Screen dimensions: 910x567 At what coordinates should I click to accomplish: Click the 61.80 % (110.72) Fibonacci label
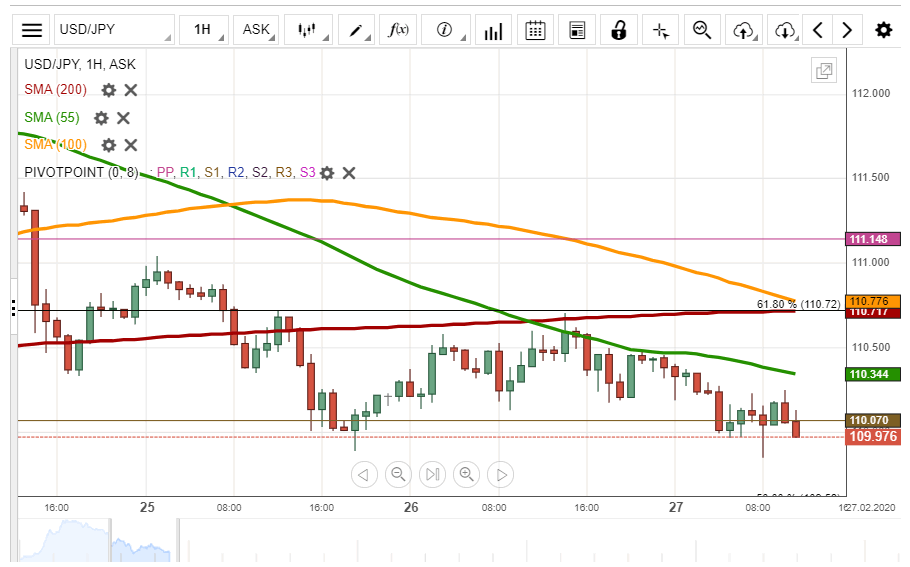tap(799, 304)
